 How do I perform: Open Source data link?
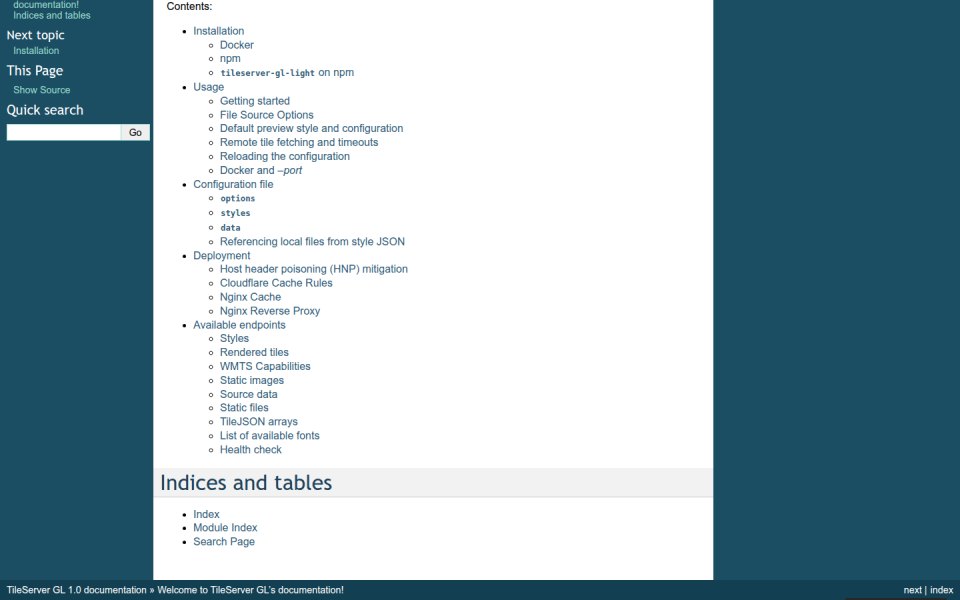(x=249, y=394)
